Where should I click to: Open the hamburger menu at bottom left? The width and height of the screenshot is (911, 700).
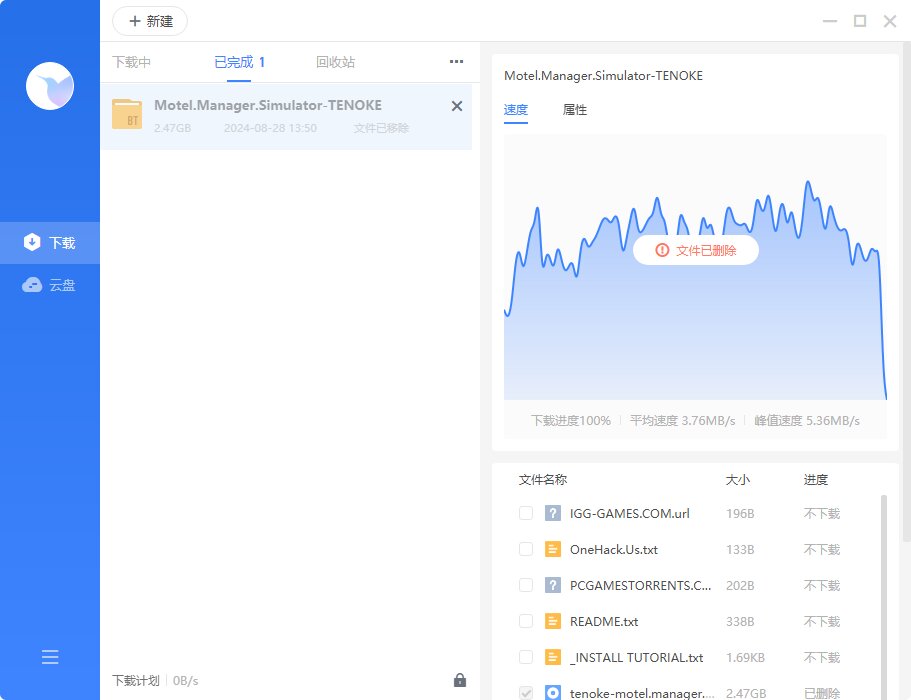pos(50,656)
